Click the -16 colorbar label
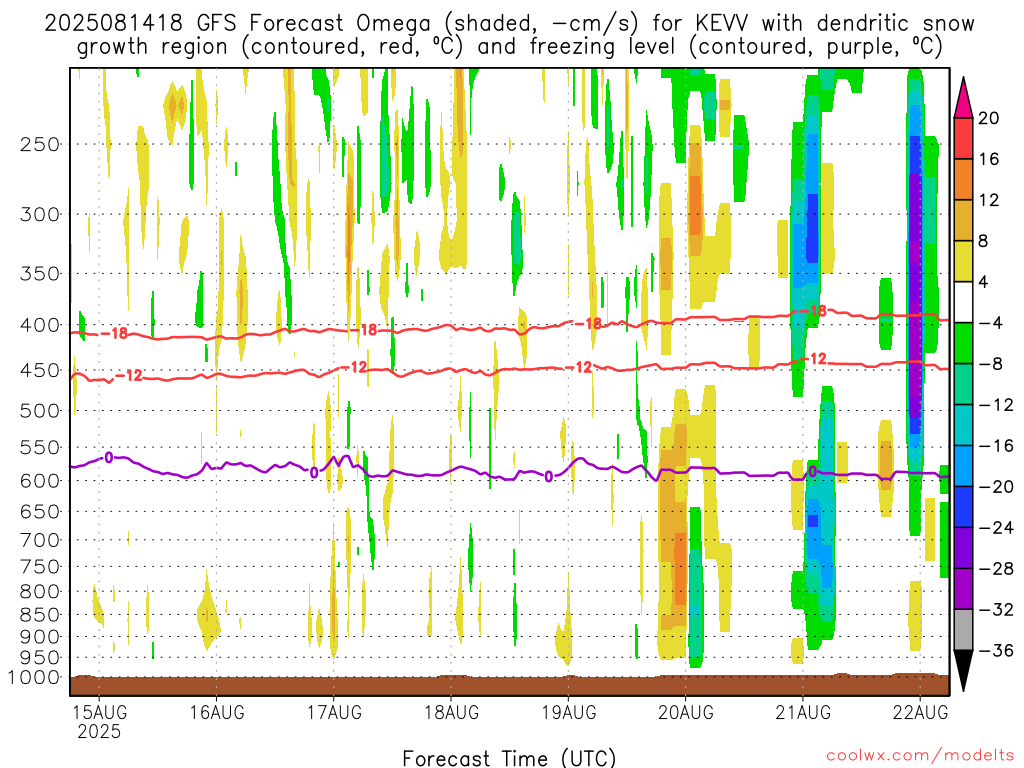The width and height of the screenshot is (1024, 768). pyautogui.click(x=996, y=445)
